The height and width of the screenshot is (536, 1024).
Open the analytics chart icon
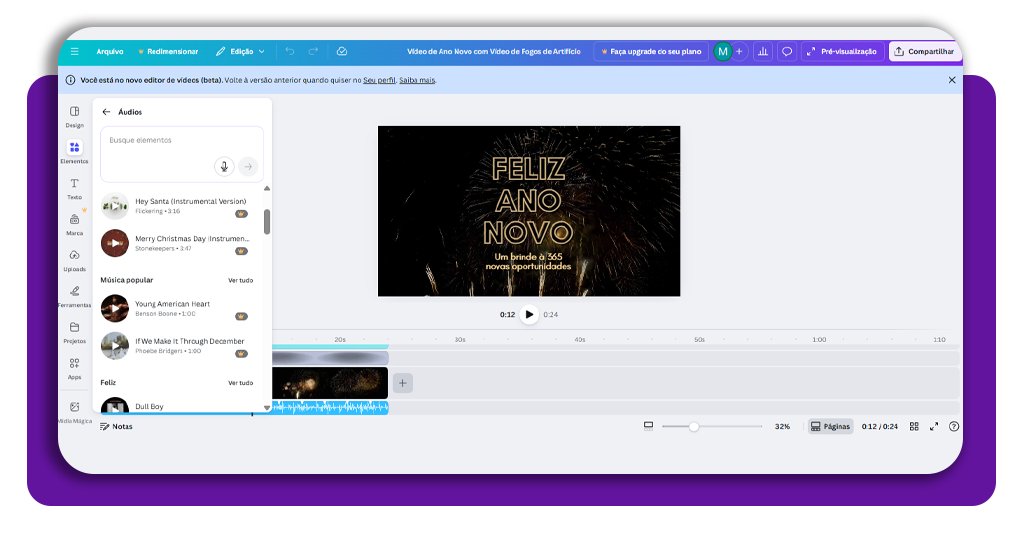763,52
